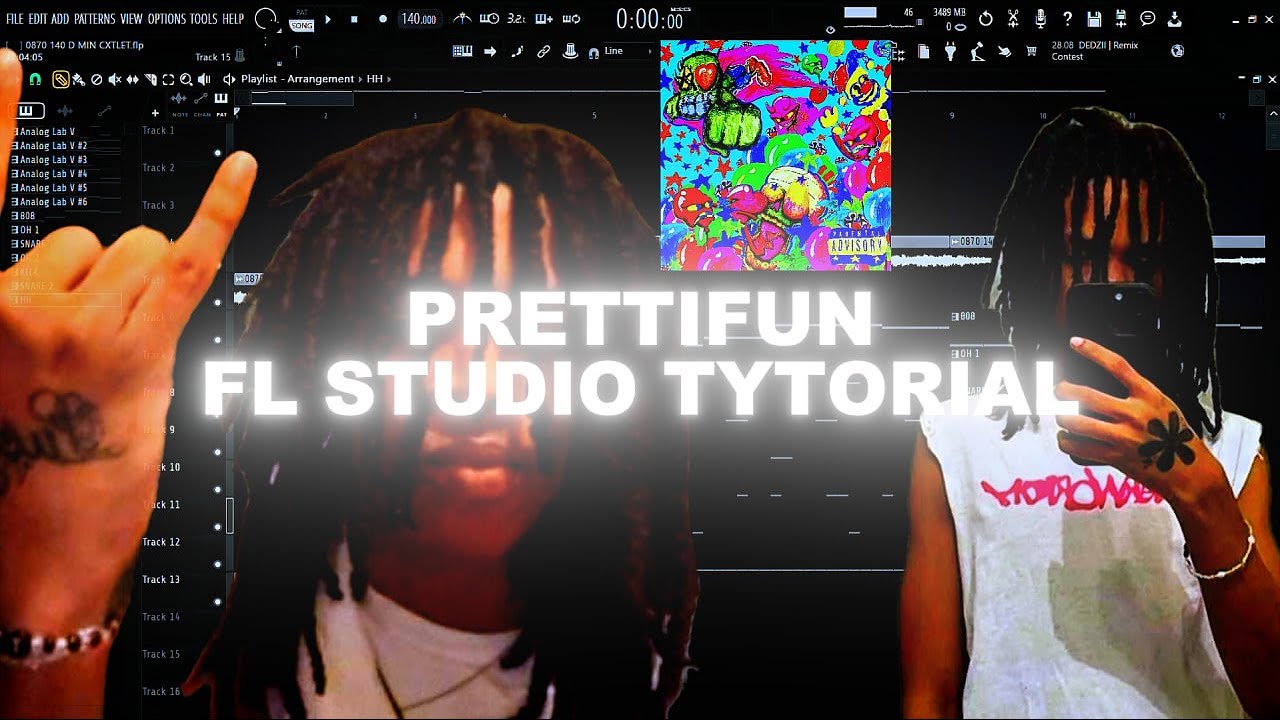Open the one-click audio recording microphone icon
Viewport: 1280px width, 720px height.
[x=1041, y=19]
